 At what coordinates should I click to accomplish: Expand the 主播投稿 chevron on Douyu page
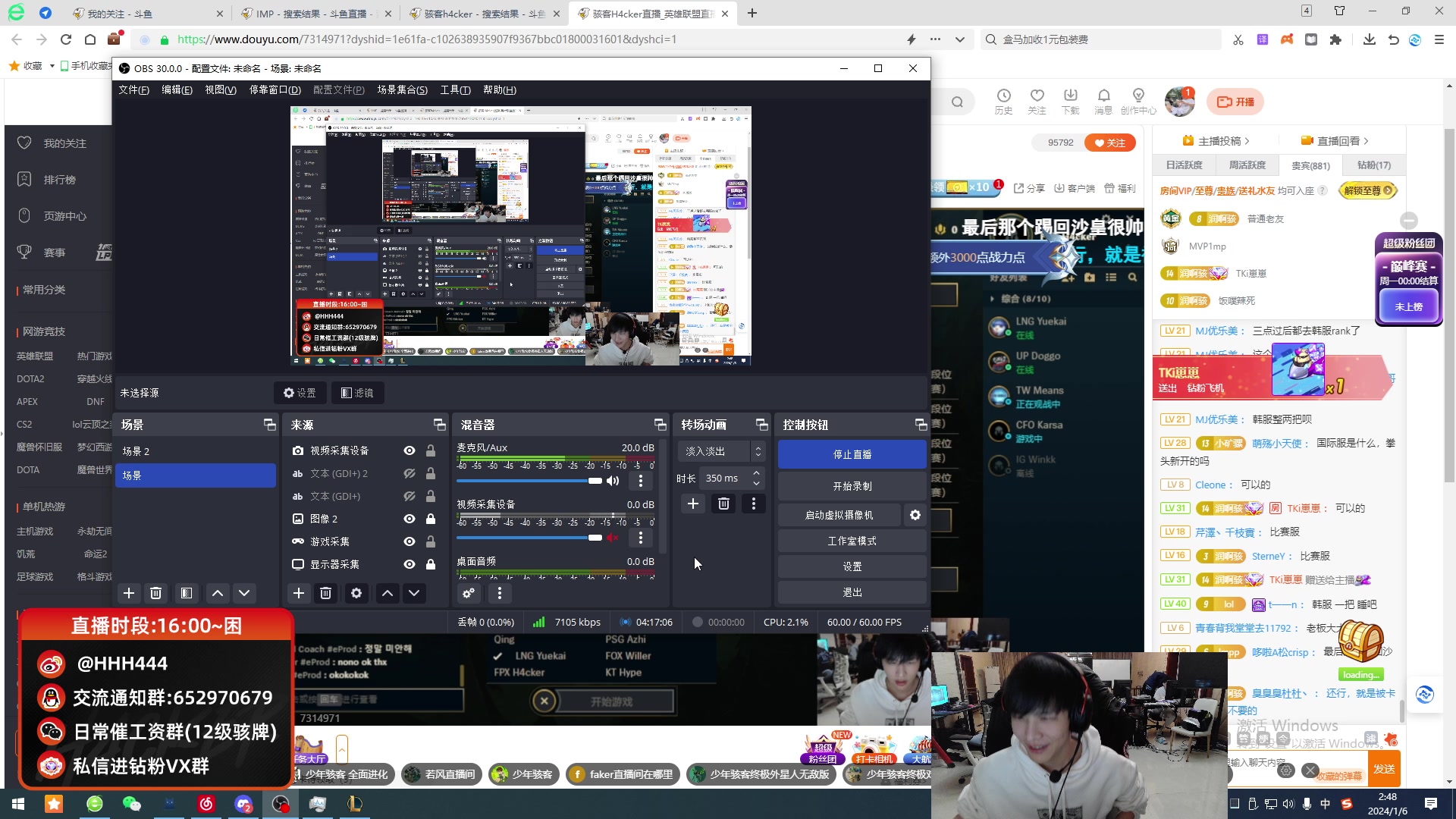[1247, 141]
